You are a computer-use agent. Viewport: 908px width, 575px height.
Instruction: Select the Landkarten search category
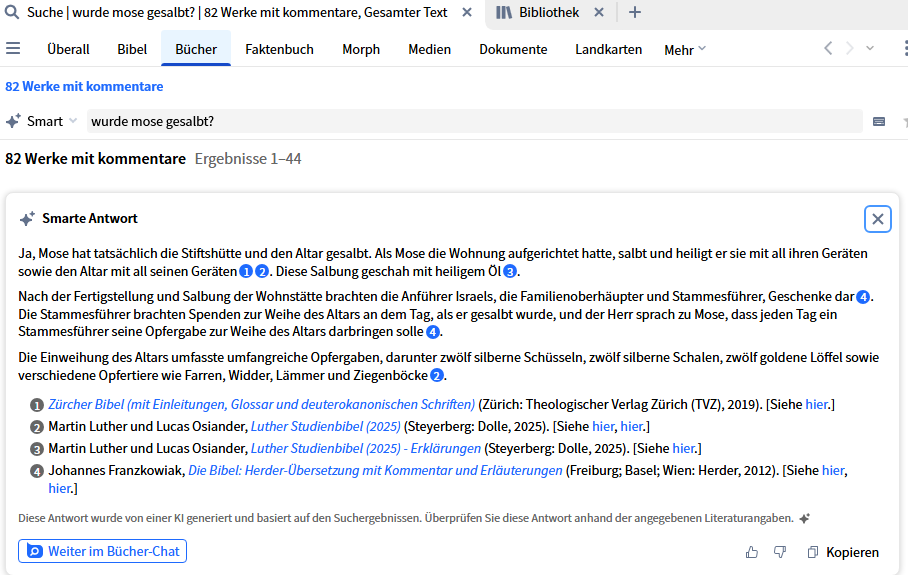tap(609, 49)
